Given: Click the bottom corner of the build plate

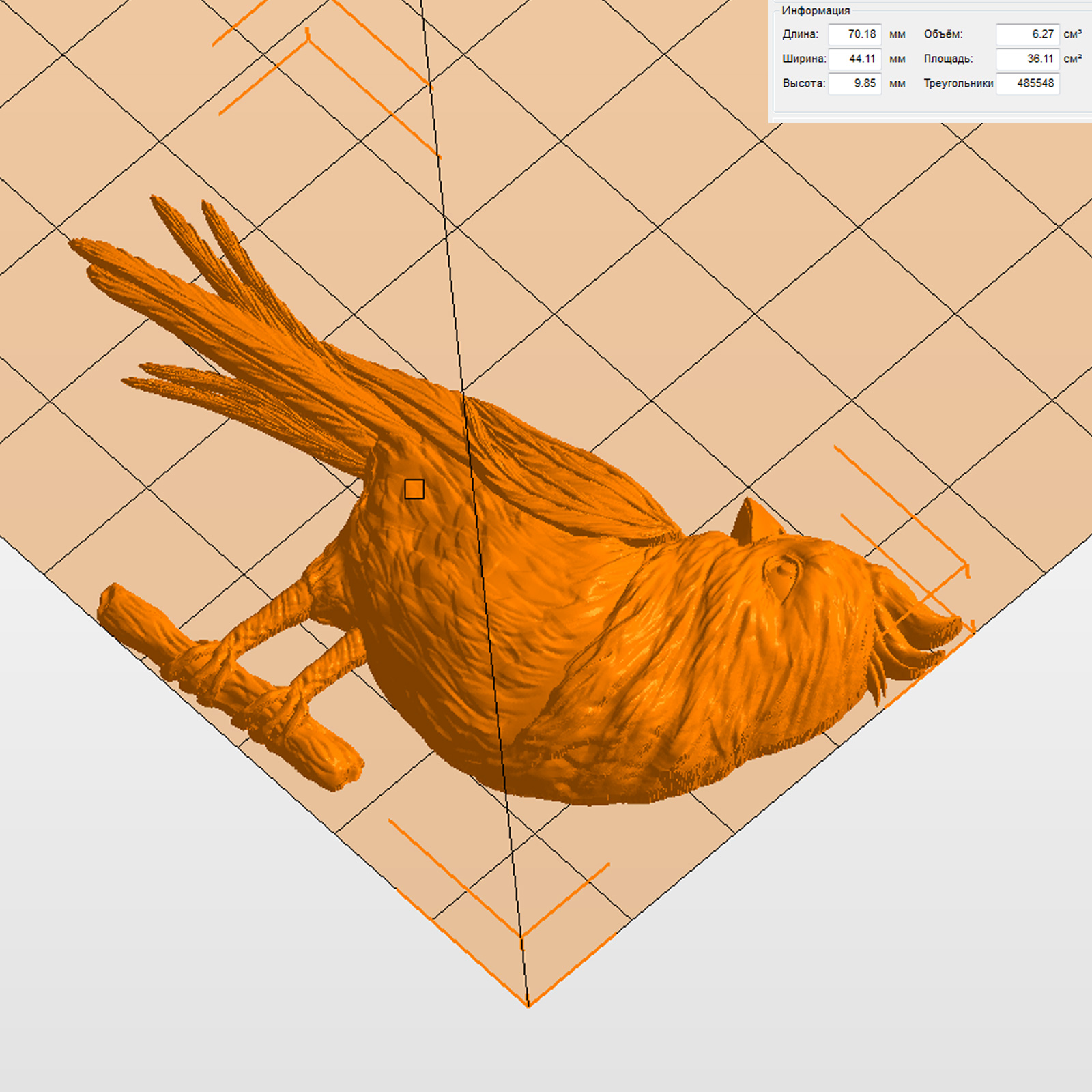Looking at the screenshot, I should pyautogui.click(x=528, y=1005).
